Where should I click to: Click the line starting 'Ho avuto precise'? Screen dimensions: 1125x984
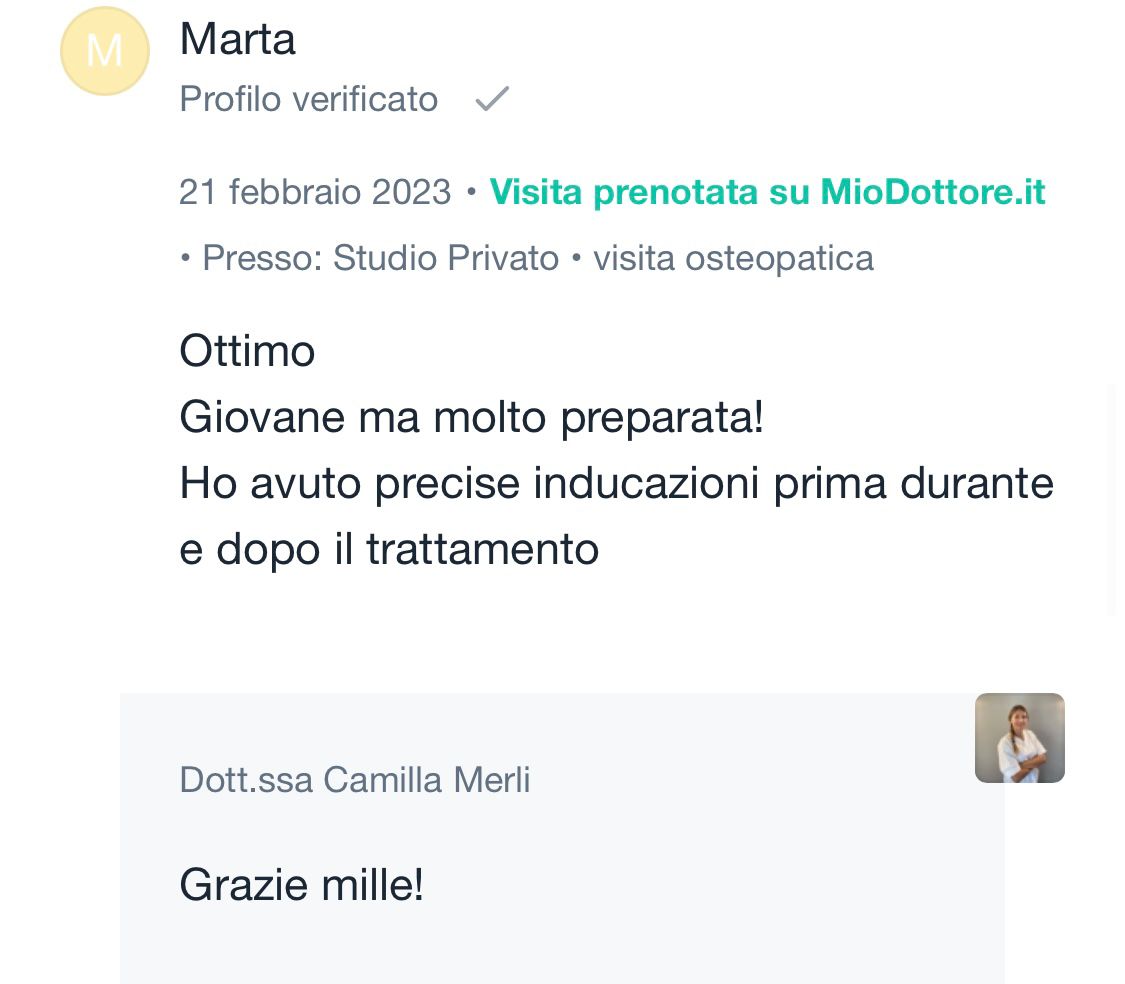[x=616, y=484]
